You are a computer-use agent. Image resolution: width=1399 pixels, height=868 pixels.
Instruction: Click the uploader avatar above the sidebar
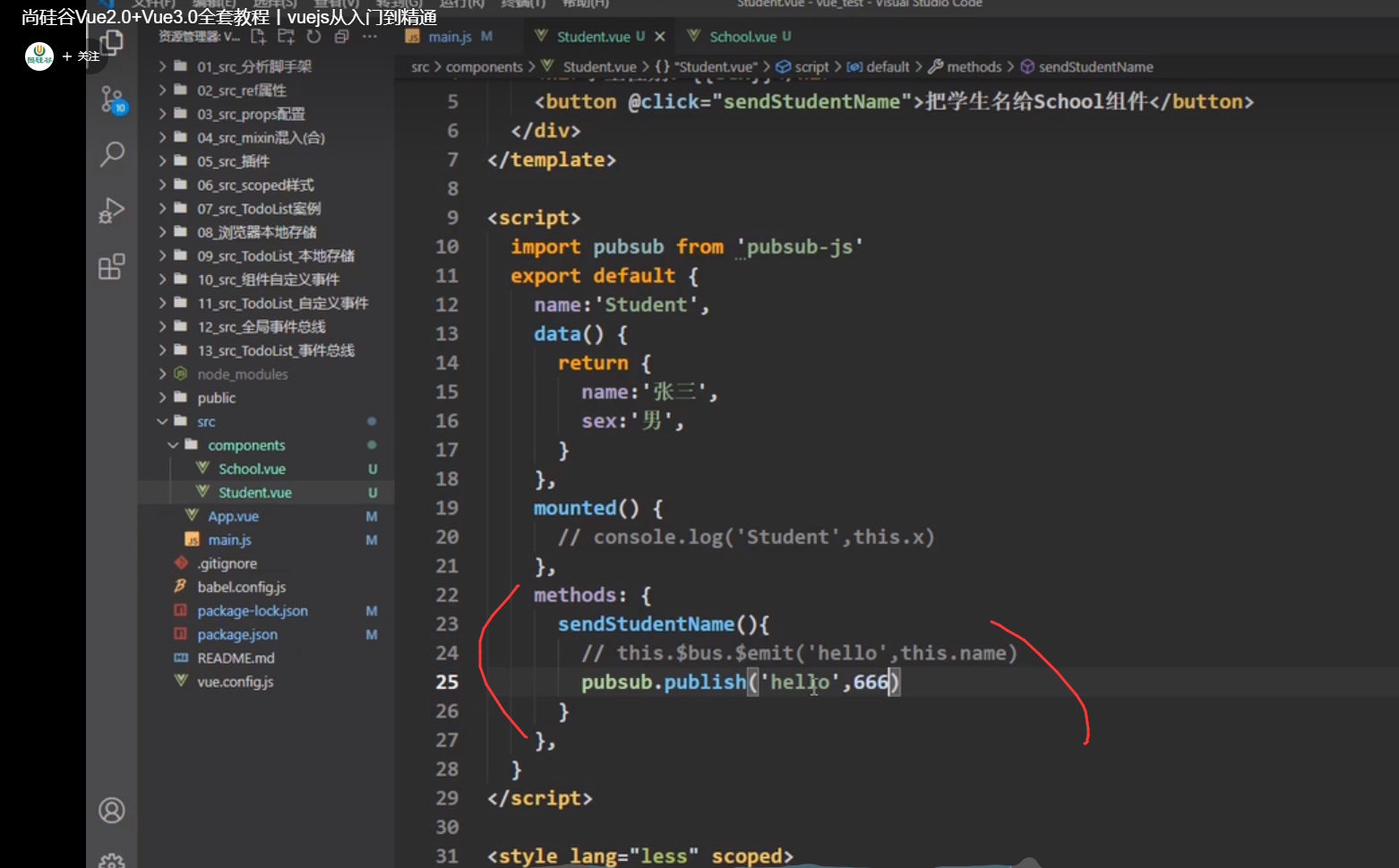[x=39, y=56]
